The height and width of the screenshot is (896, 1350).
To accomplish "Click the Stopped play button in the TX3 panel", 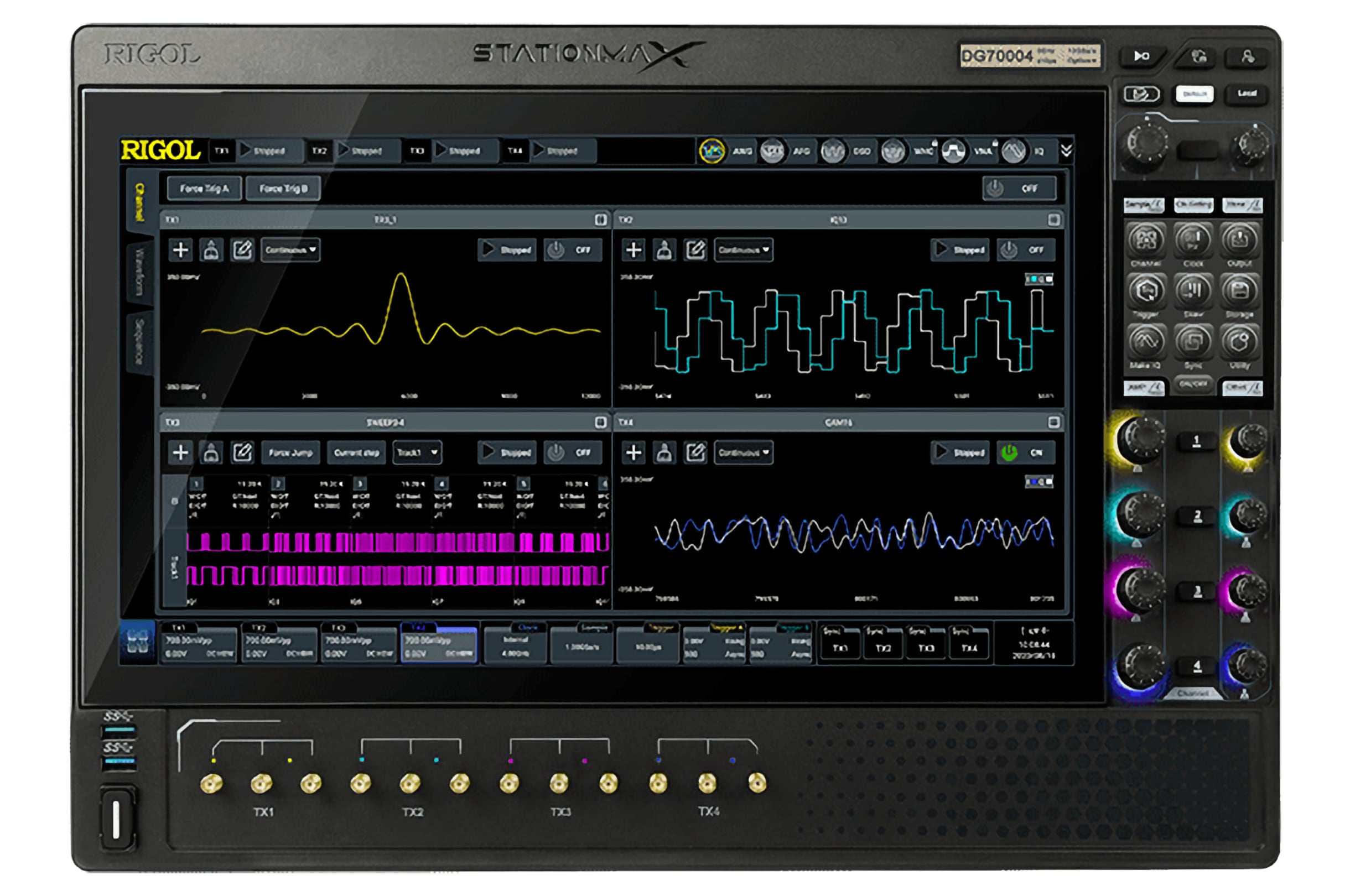I will pyautogui.click(x=507, y=452).
